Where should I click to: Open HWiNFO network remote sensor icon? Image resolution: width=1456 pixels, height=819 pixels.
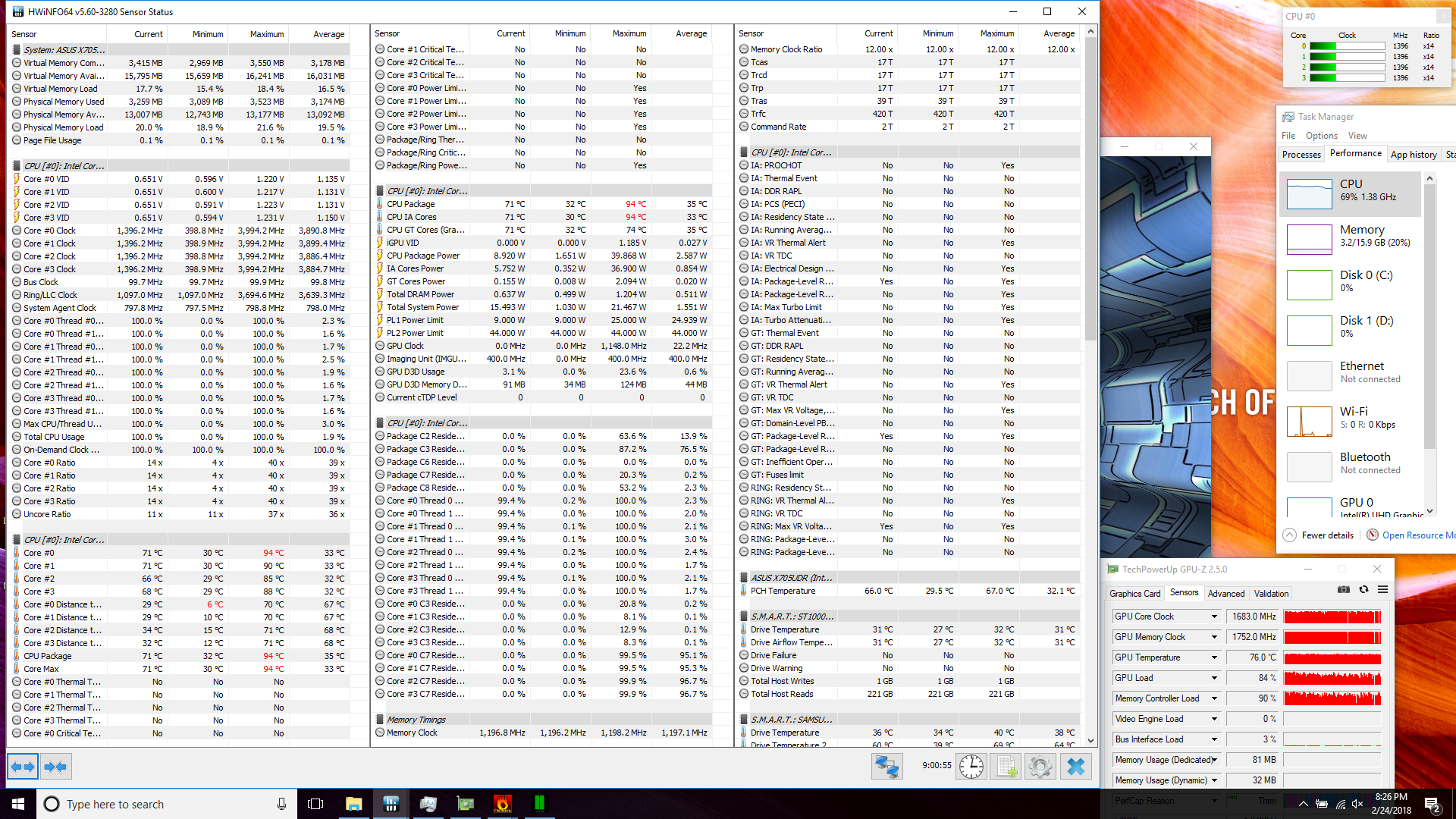coord(886,767)
